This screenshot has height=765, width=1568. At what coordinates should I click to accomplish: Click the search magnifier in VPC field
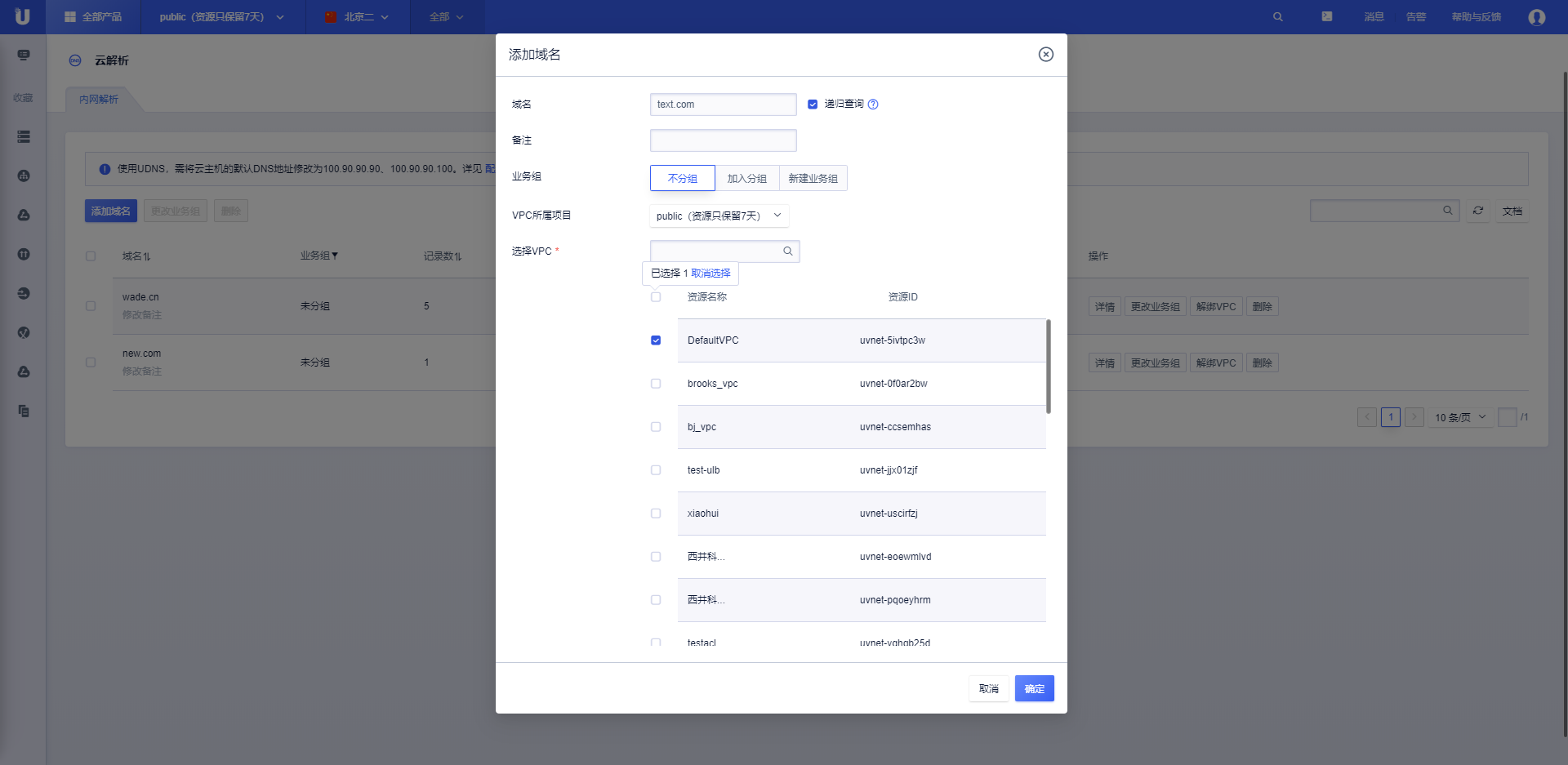click(787, 251)
